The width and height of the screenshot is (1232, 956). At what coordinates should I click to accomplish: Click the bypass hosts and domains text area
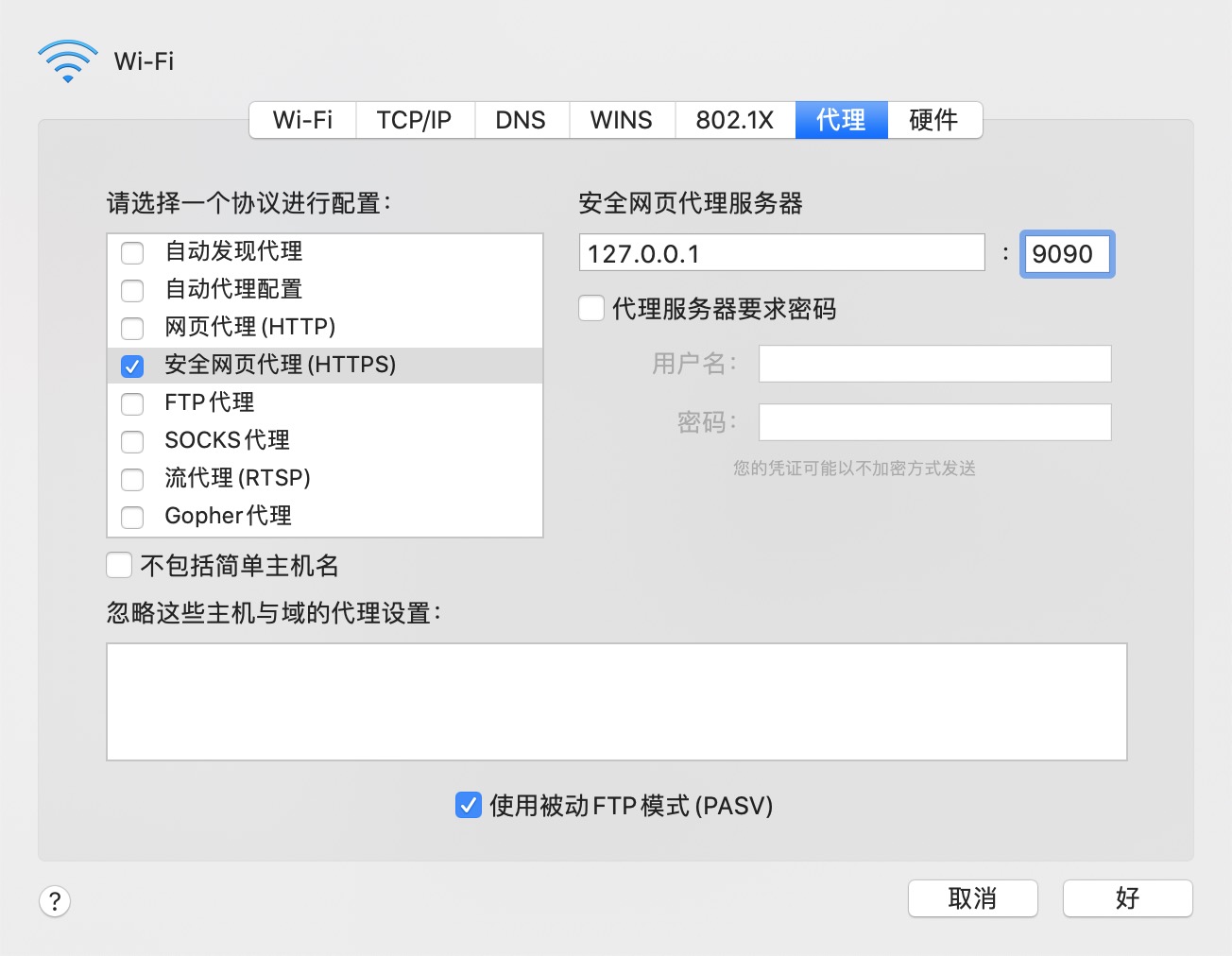coord(617,702)
